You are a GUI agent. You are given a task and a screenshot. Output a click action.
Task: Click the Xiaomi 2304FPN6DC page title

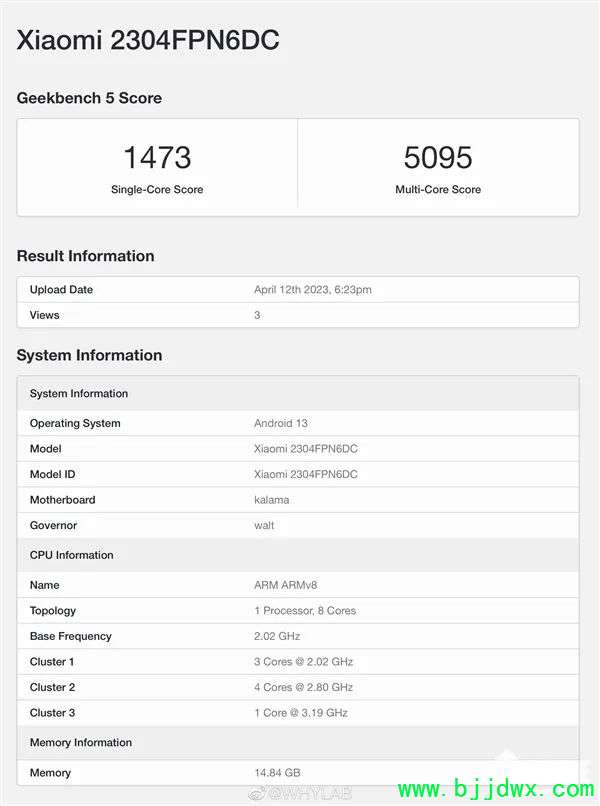click(148, 40)
